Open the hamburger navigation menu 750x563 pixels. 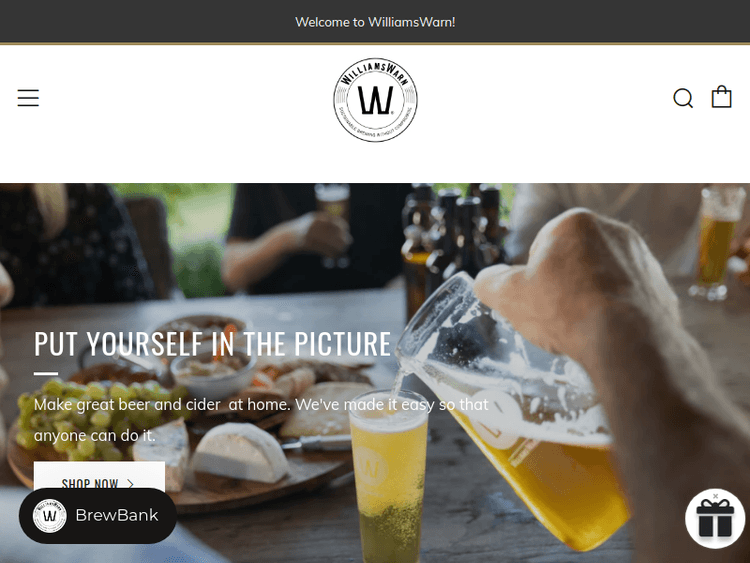tap(28, 98)
